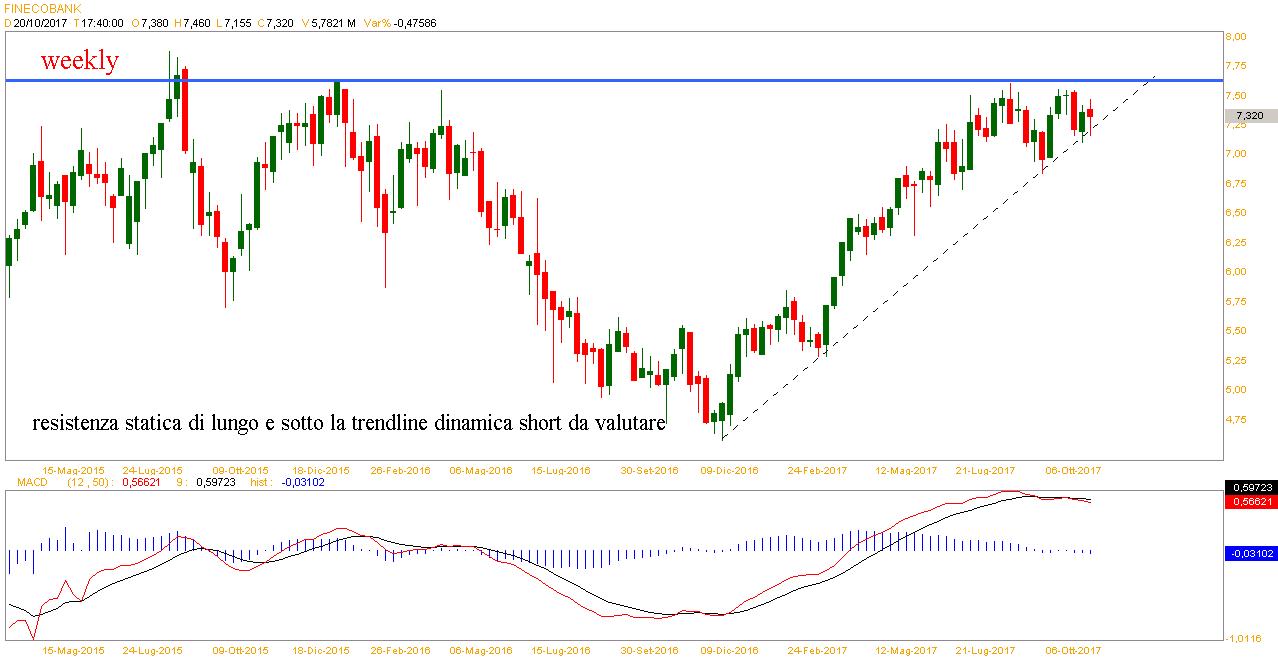Click the low price 7,155 value
Image resolution: width=1278 pixels, height=668 pixels.
pos(238,22)
